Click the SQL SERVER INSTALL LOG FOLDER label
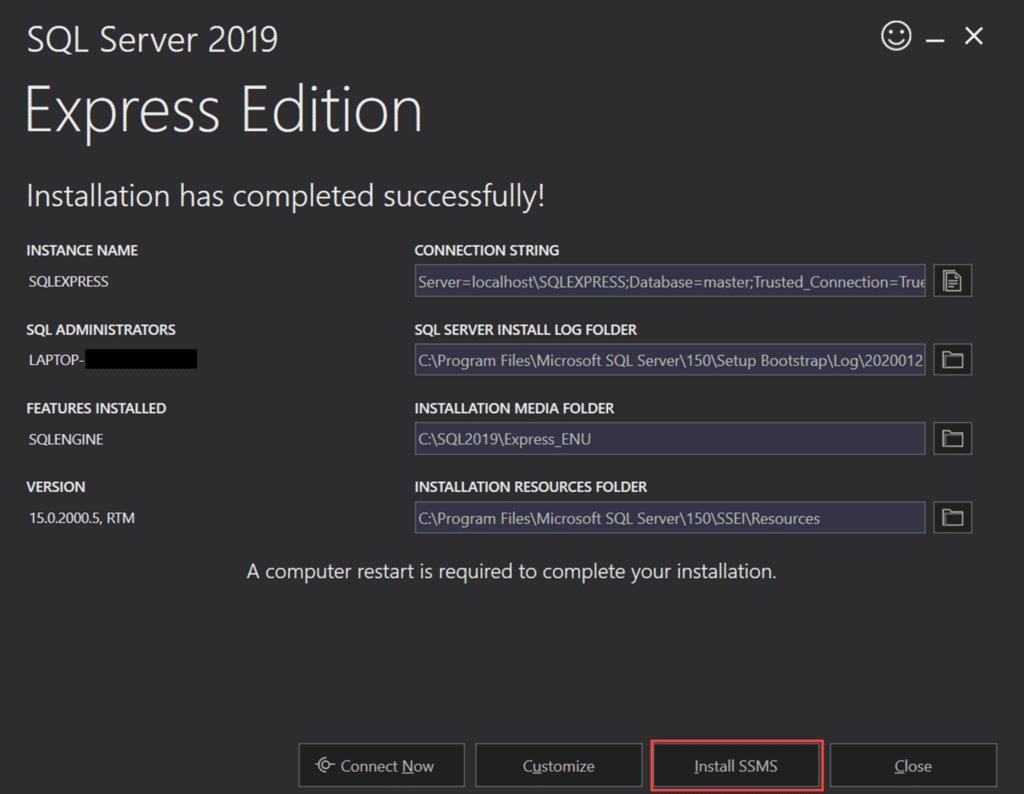Viewport: 1024px width, 794px height. pyautogui.click(x=526, y=330)
